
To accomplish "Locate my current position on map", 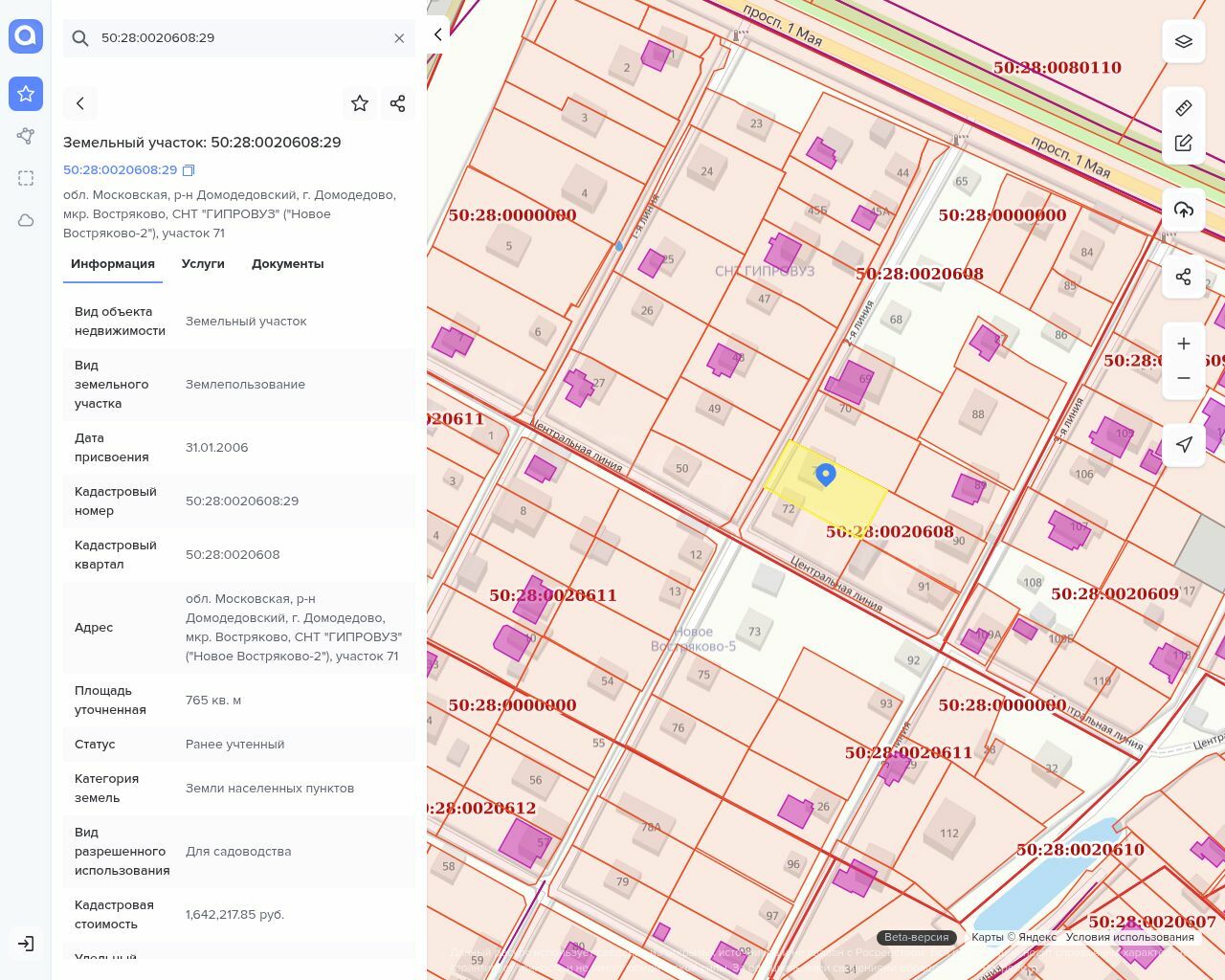I will tap(1184, 445).
